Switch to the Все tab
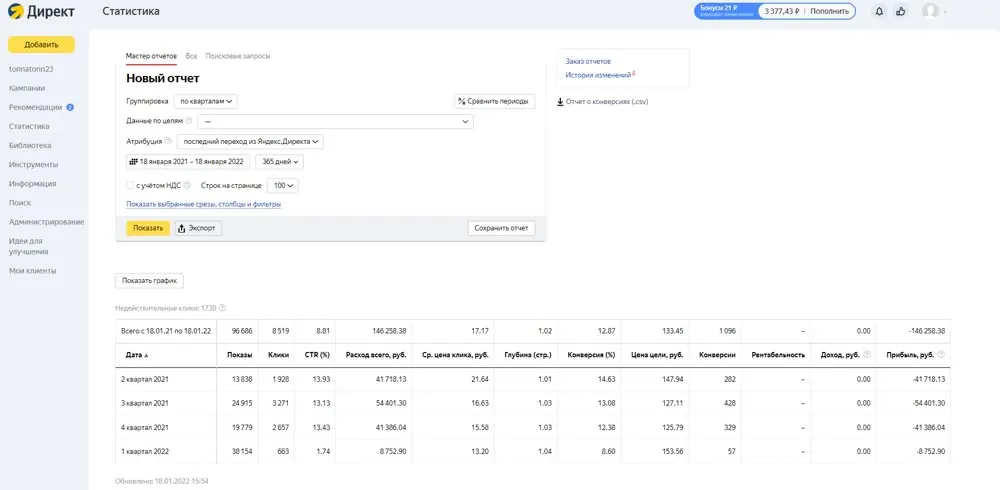1000x490 pixels. tap(191, 56)
